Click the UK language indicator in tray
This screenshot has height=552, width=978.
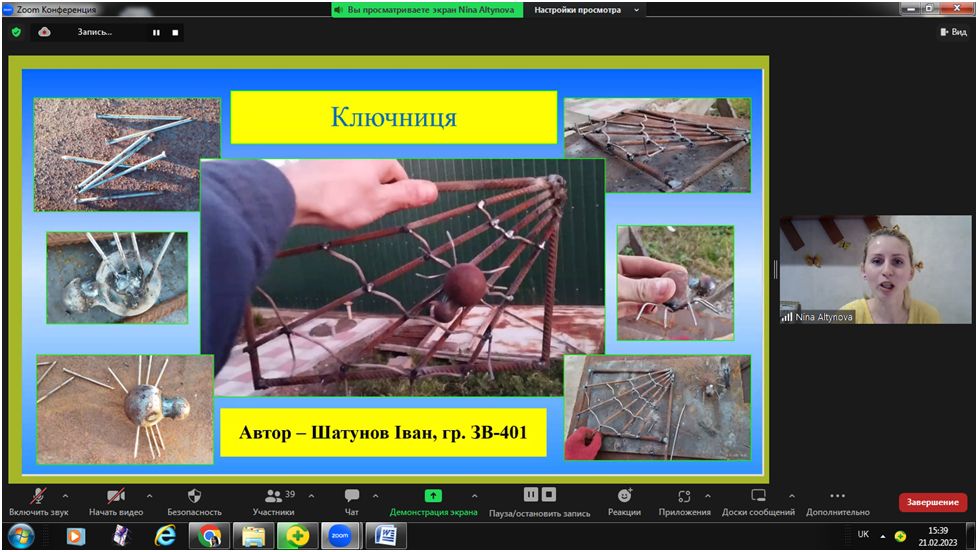click(863, 535)
